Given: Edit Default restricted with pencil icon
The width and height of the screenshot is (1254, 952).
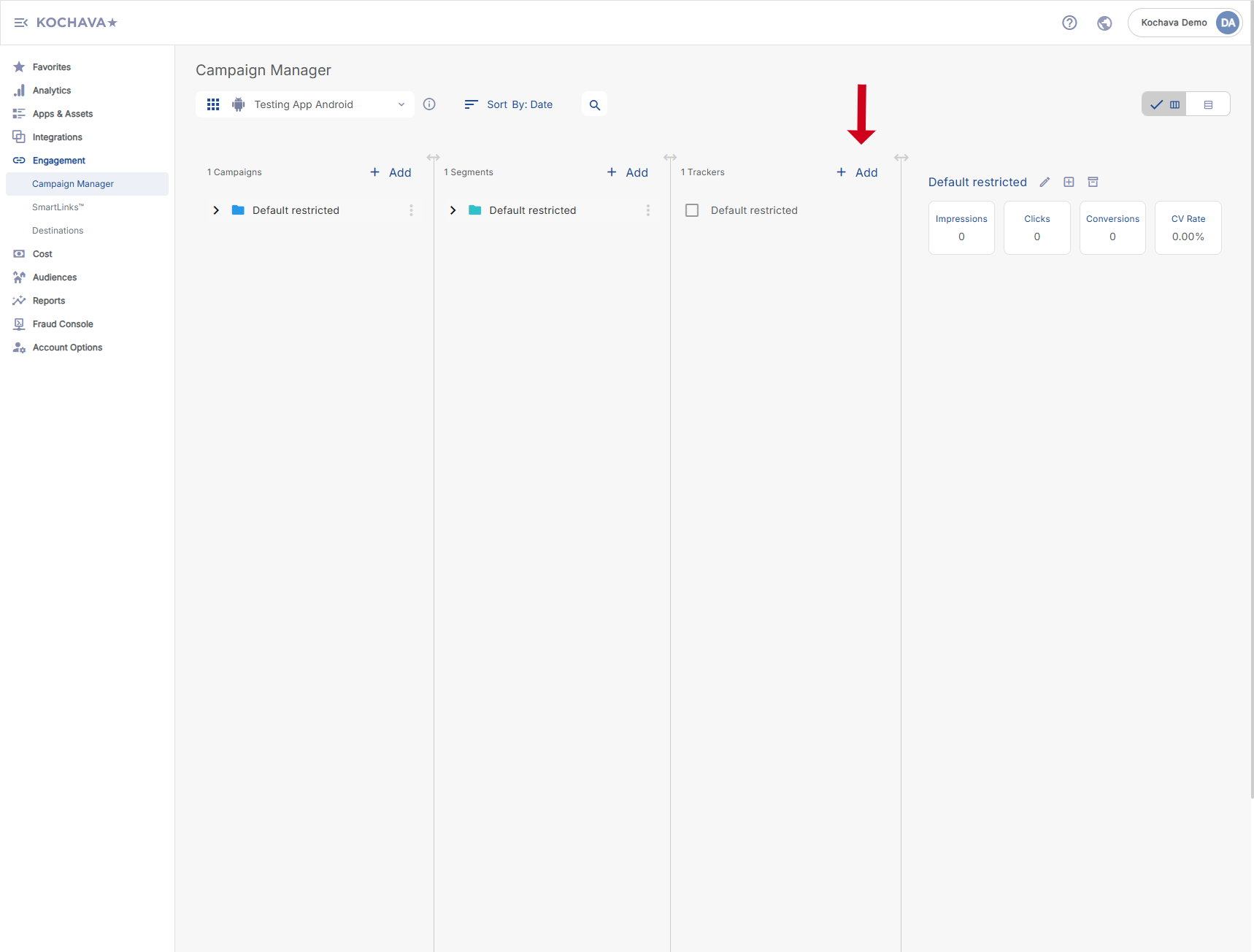Looking at the screenshot, I should (x=1045, y=183).
